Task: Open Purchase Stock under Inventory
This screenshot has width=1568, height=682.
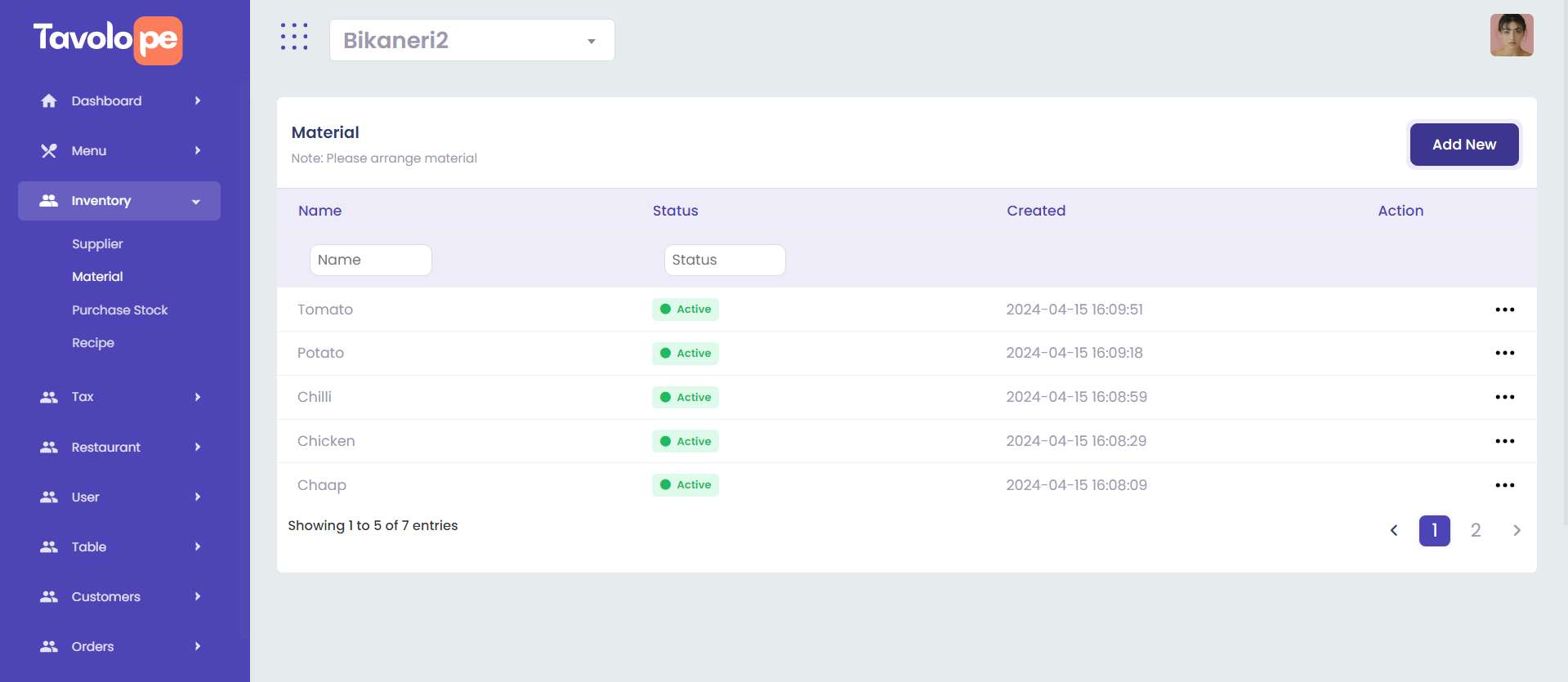Action: 119,310
